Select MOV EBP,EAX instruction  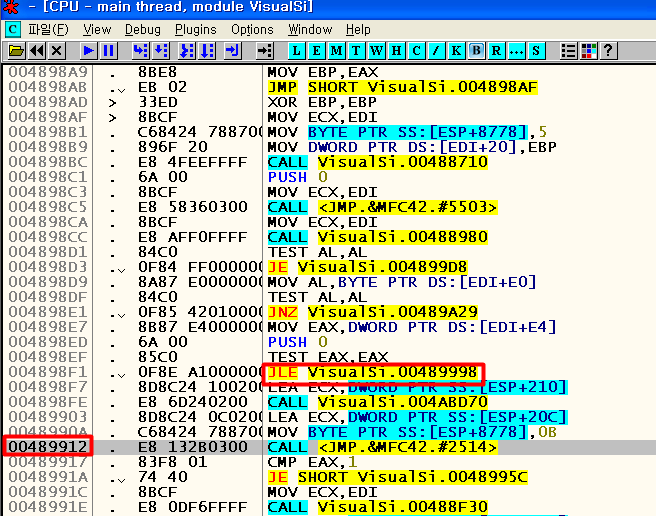(x=323, y=72)
